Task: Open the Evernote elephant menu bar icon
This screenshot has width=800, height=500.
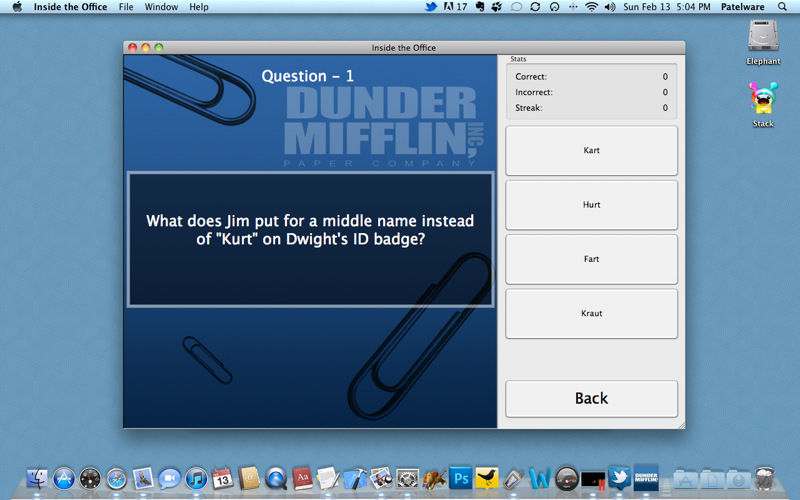Action: click(480, 7)
